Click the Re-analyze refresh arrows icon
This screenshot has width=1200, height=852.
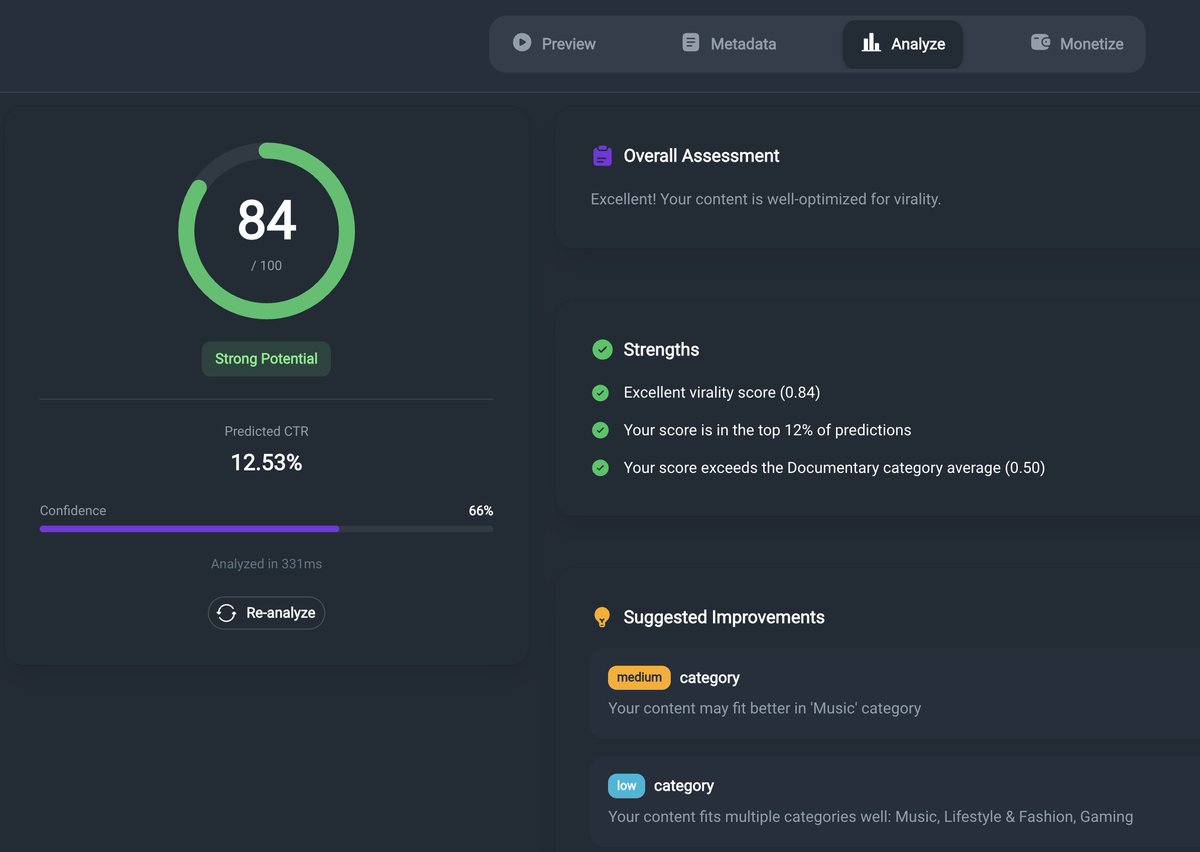pos(227,613)
